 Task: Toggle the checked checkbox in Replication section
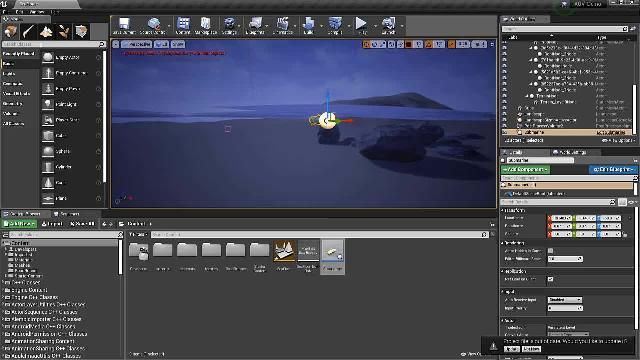point(550,279)
